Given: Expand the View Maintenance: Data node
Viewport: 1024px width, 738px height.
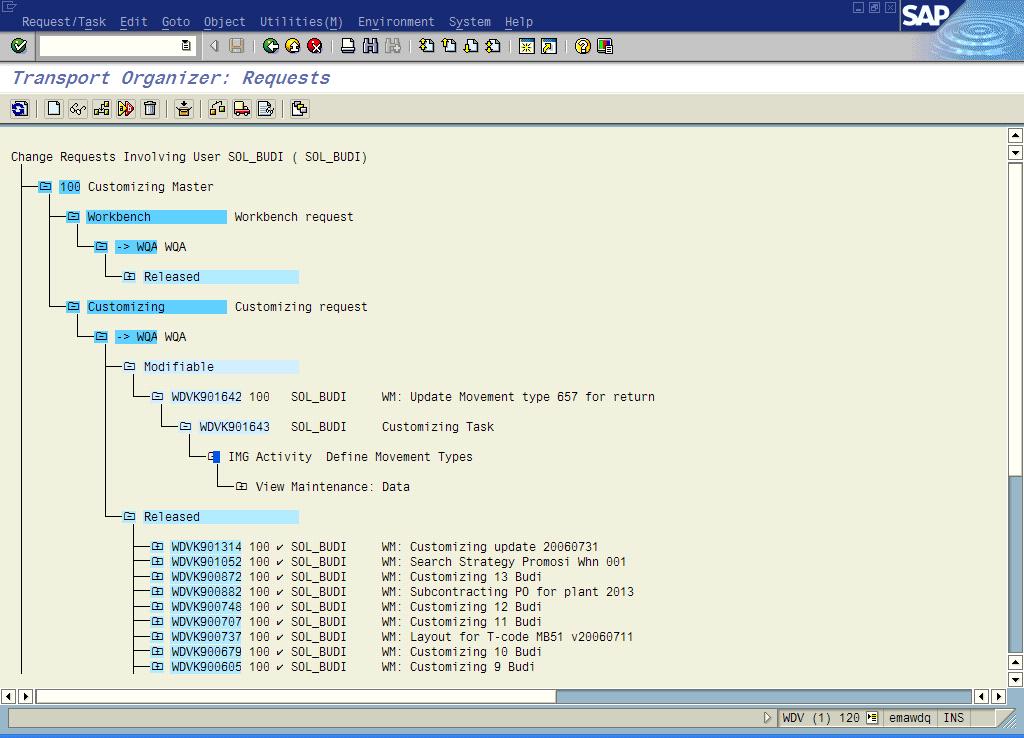Looking at the screenshot, I should pos(241,487).
